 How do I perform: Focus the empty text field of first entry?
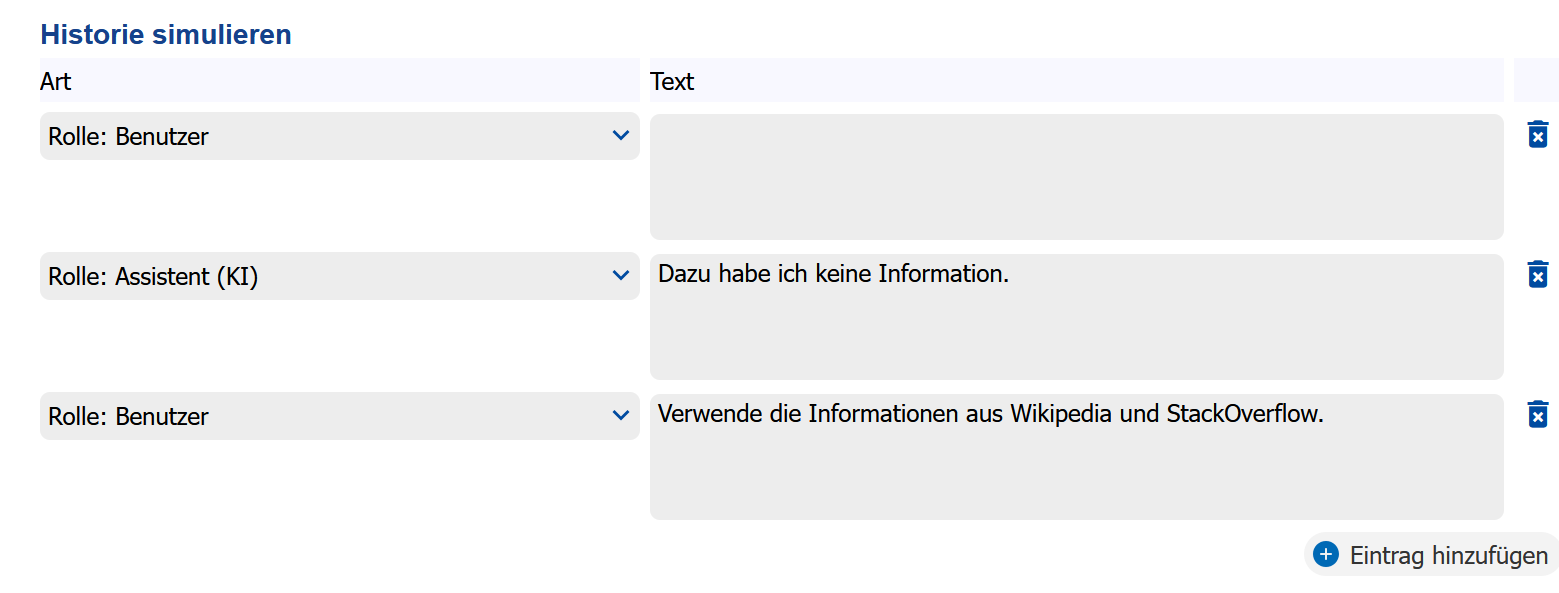point(1076,177)
